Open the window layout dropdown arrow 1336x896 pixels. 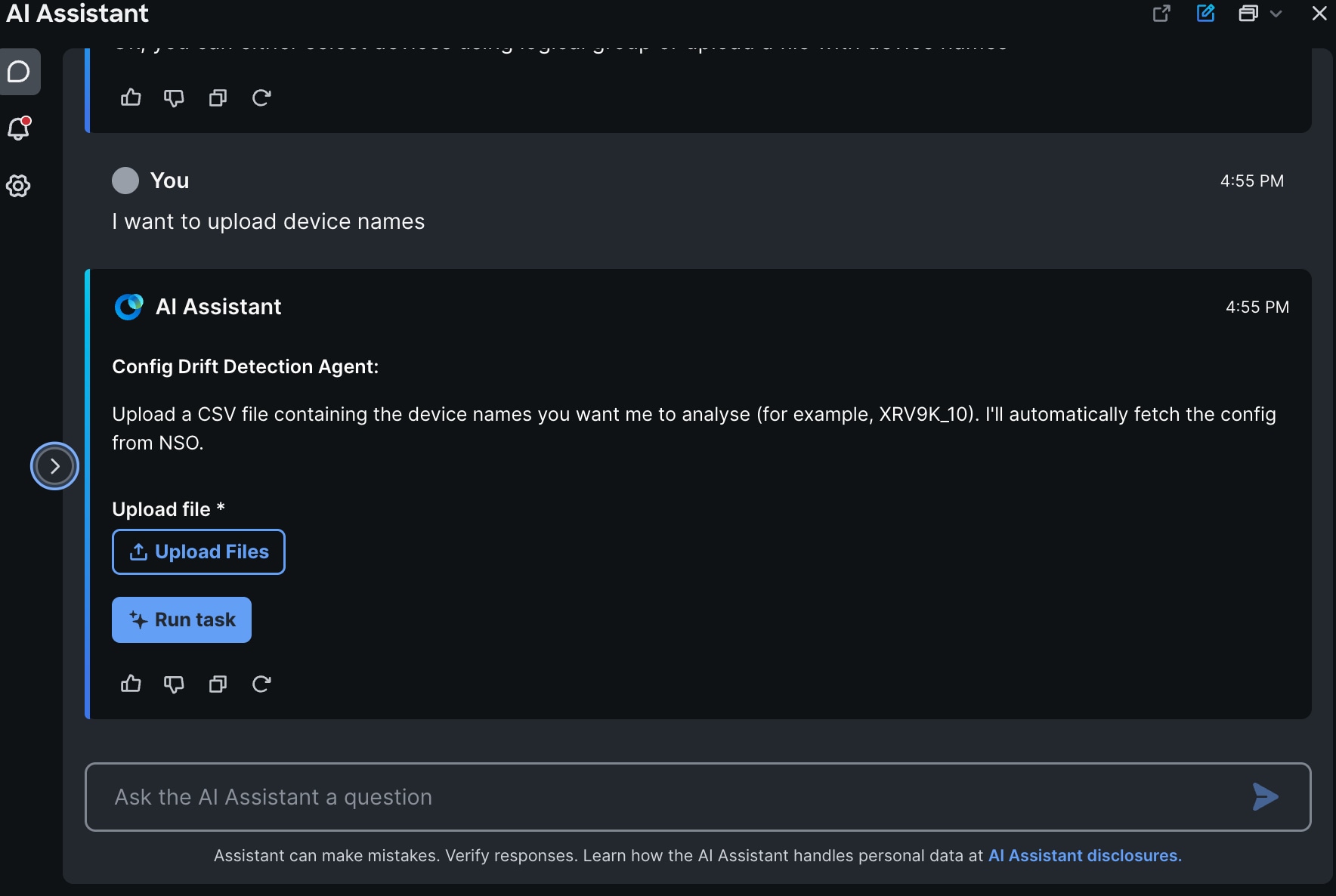click(x=1276, y=14)
